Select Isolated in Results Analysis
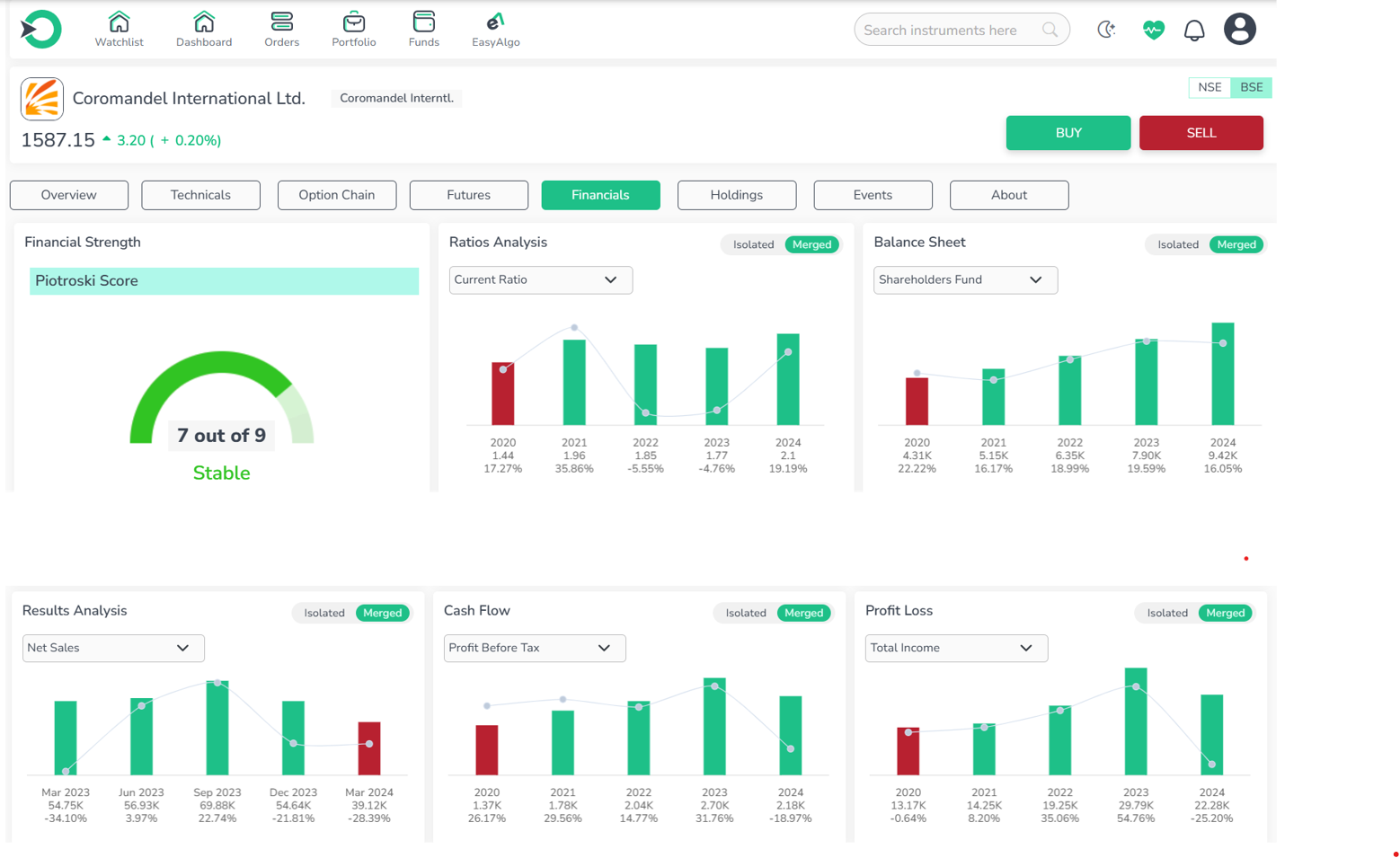 (324, 613)
